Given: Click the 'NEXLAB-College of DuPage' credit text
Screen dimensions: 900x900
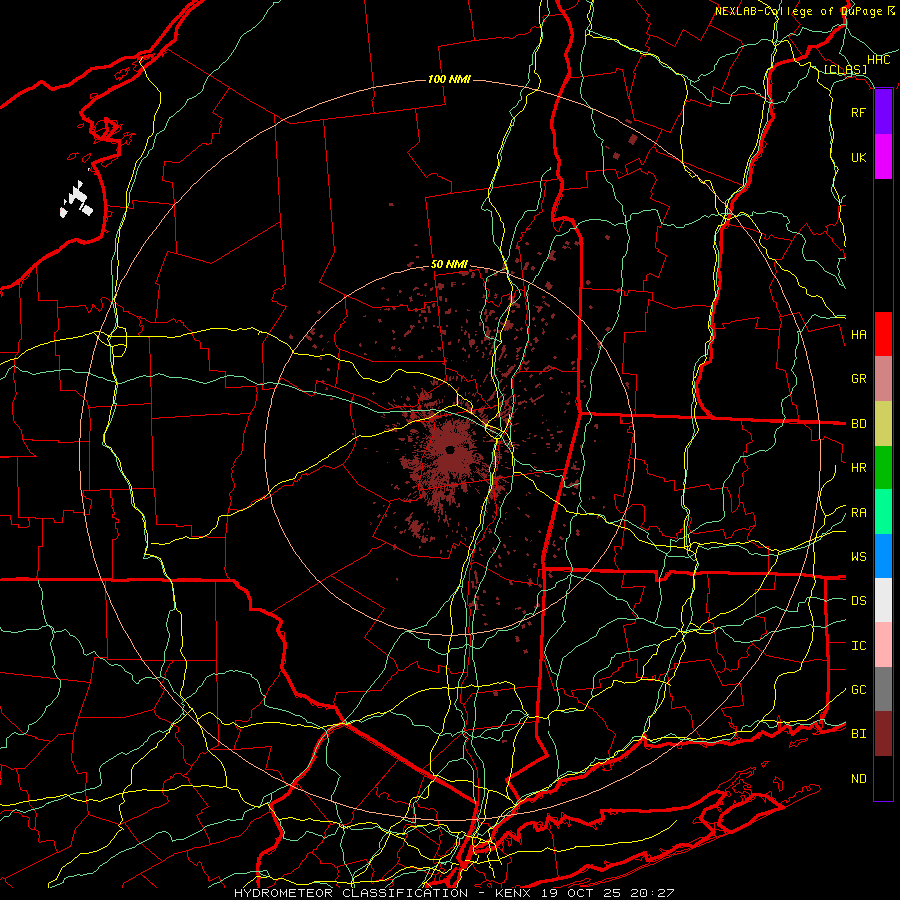Looking at the screenshot, I should point(799,11).
